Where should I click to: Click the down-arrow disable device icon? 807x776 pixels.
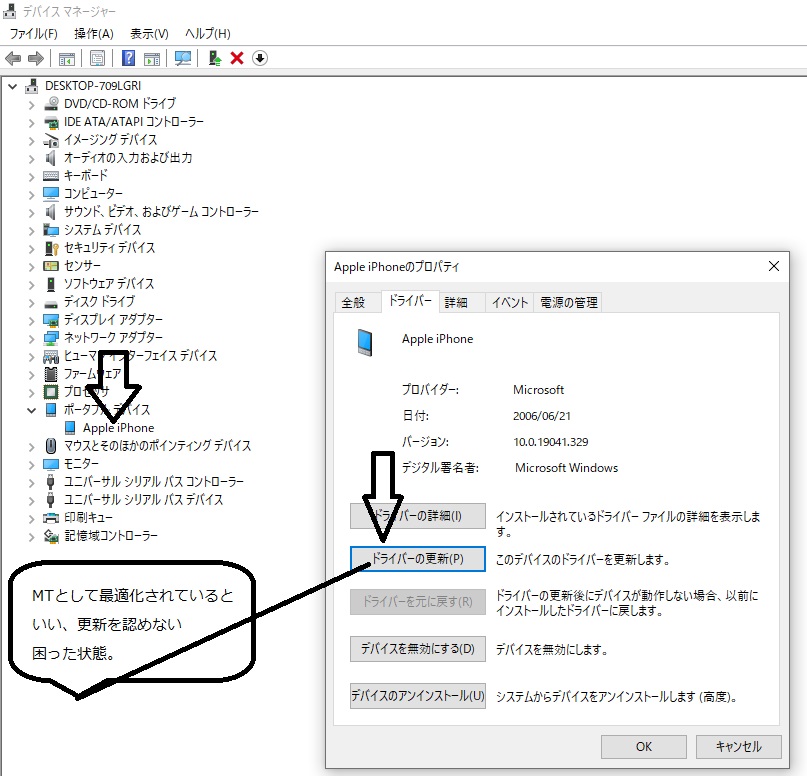[x=260, y=58]
